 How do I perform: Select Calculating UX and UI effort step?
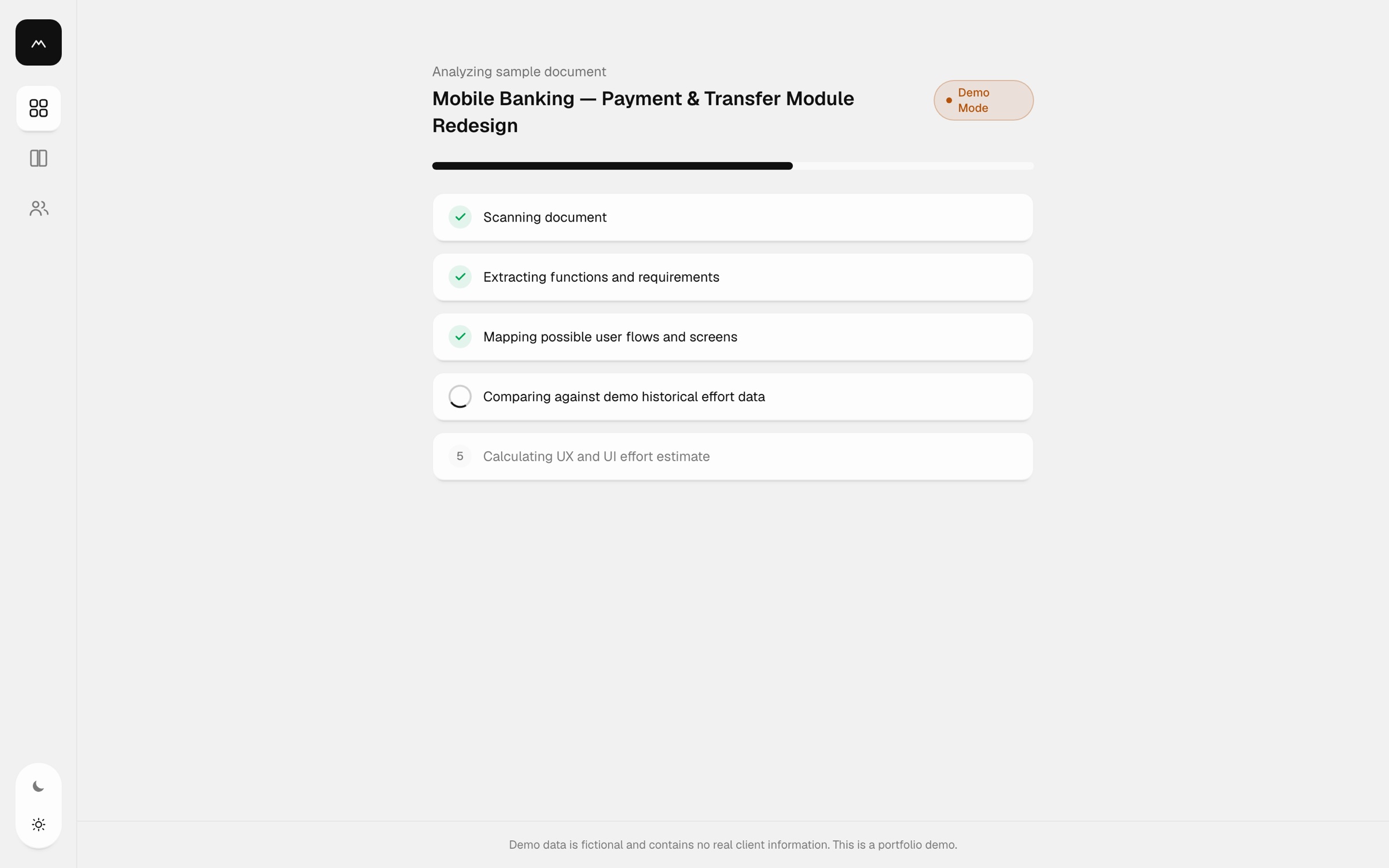(733, 457)
